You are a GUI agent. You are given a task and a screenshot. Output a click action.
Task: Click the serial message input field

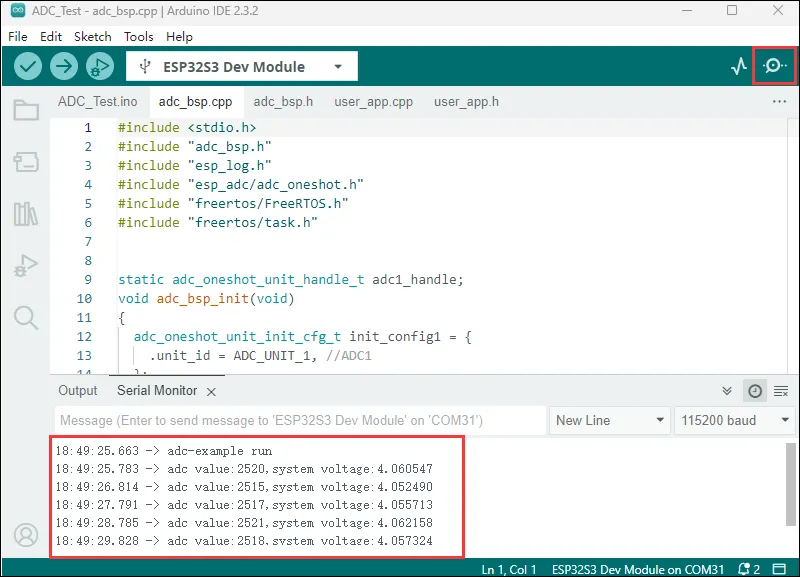[x=300, y=420]
